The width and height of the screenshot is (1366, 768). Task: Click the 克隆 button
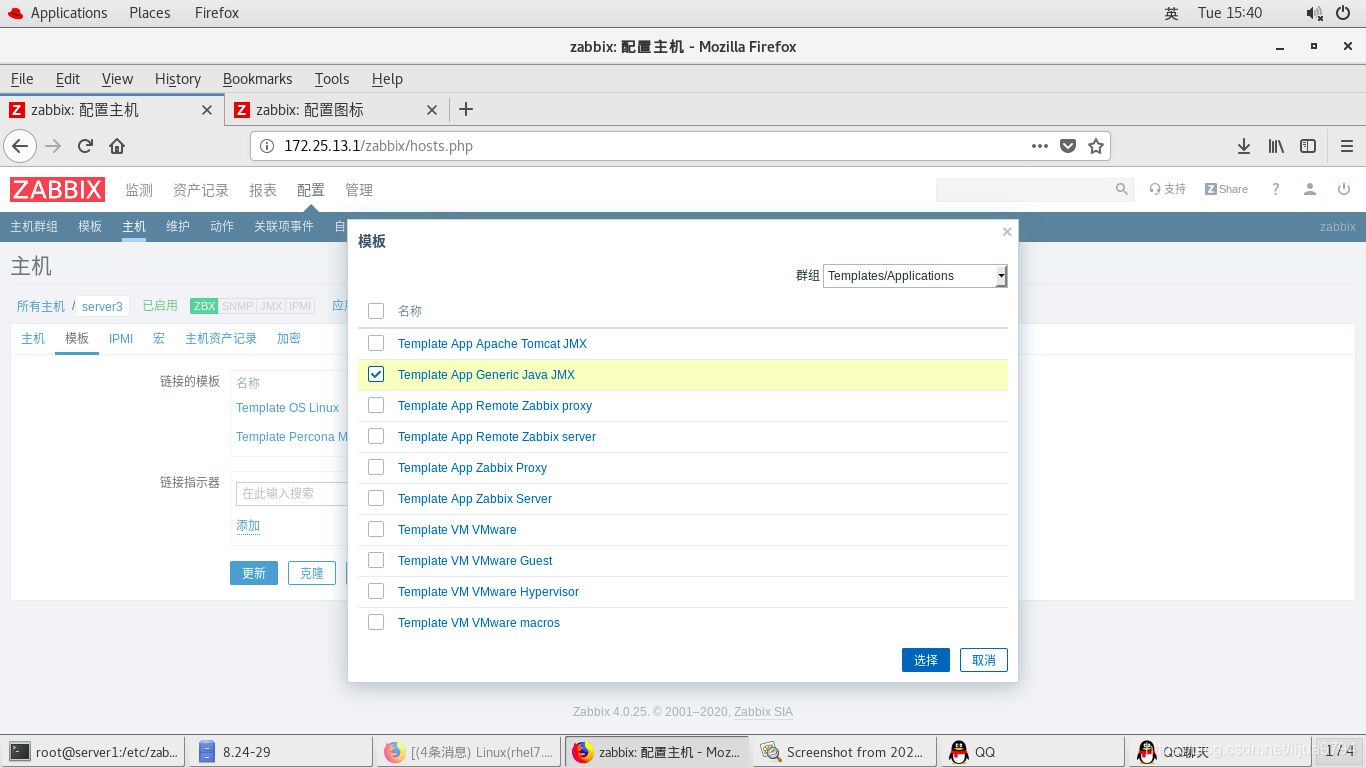[312, 573]
